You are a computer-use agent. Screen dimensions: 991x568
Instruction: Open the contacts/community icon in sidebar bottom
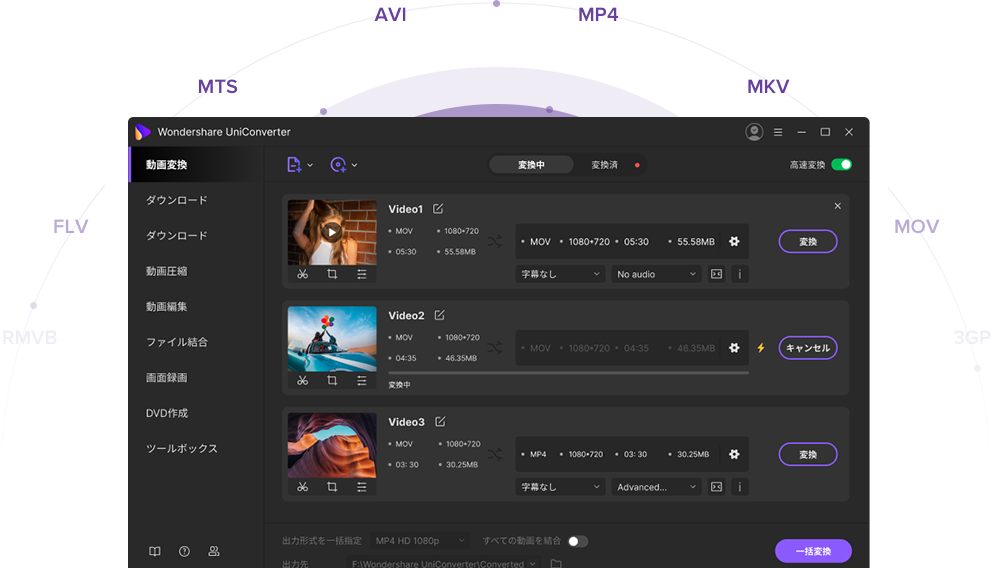pyautogui.click(x=214, y=551)
